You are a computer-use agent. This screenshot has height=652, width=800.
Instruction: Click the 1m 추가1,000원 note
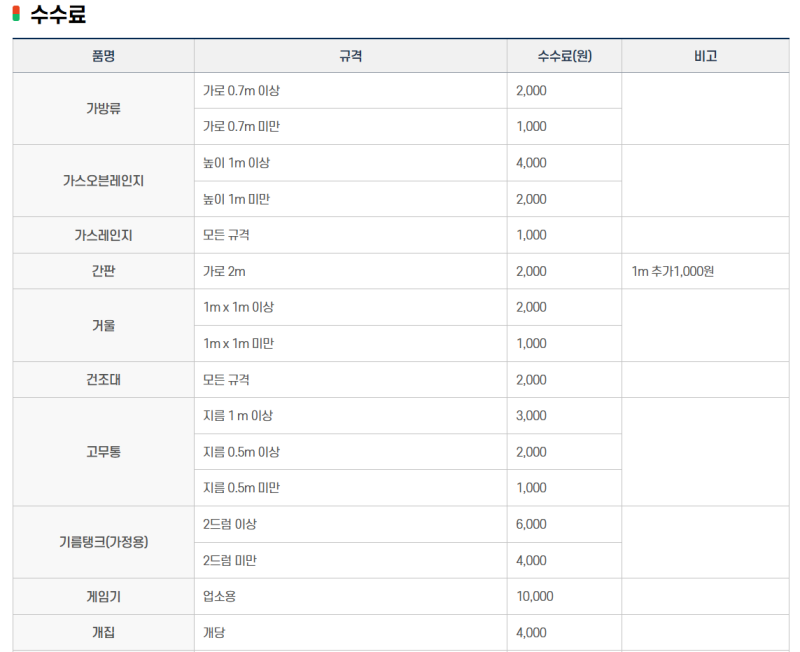(672, 271)
